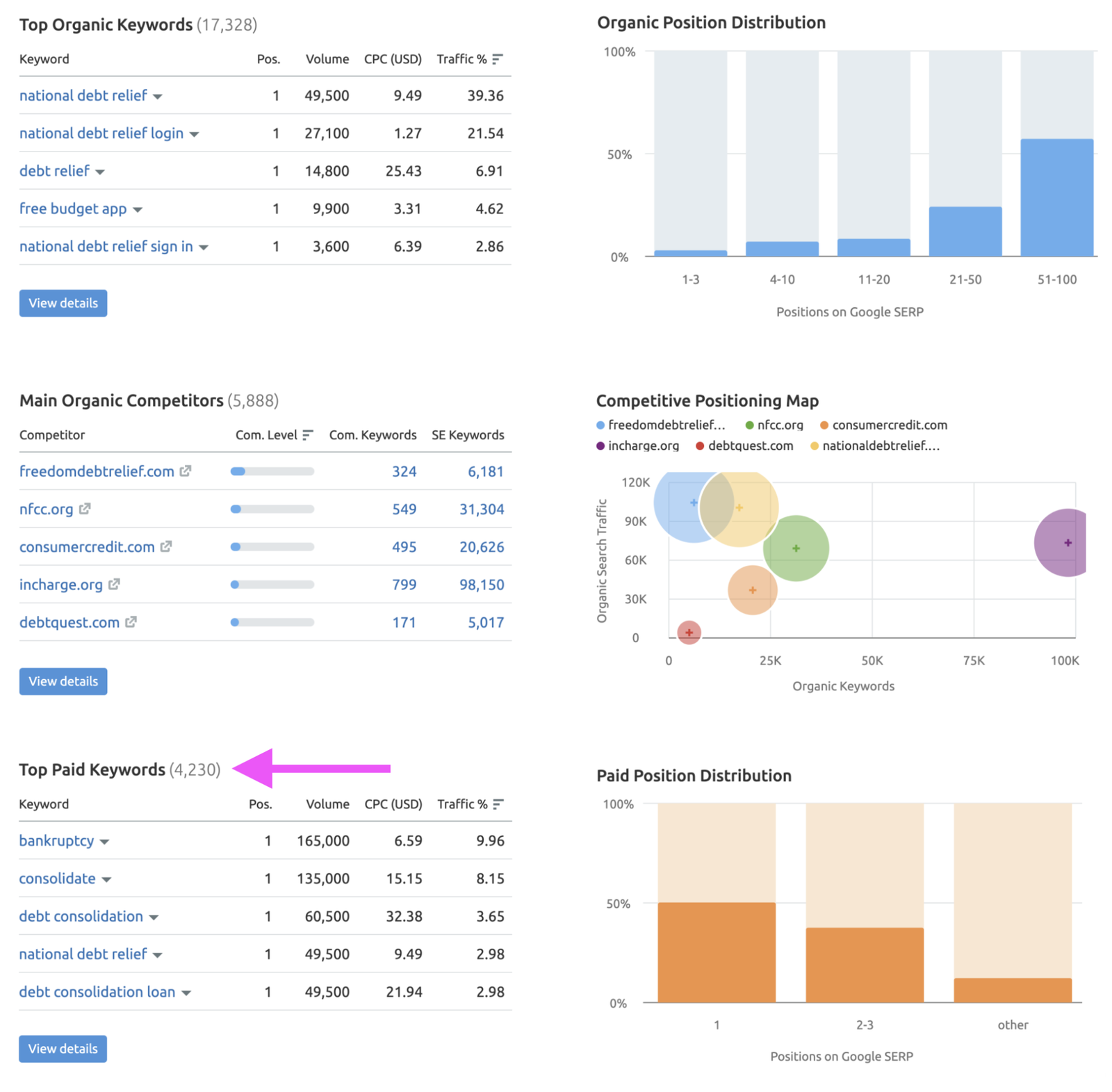1112x1092 pixels.
Task: Click external link icon next to nfcc.org
Action: click(85, 509)
